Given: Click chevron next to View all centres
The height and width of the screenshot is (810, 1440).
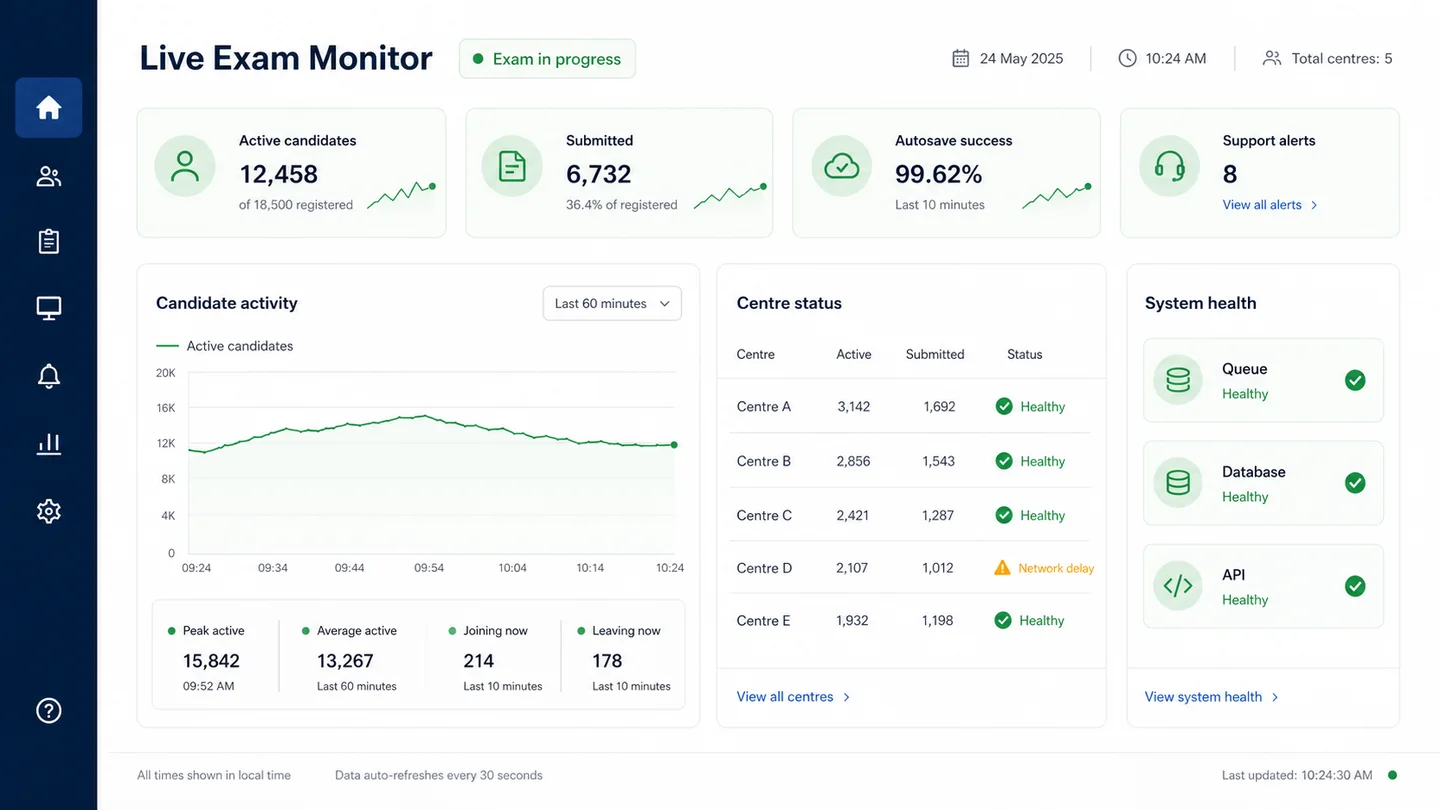Looking at the screenshot, I should pyautogui.click(x=846, y=697).
